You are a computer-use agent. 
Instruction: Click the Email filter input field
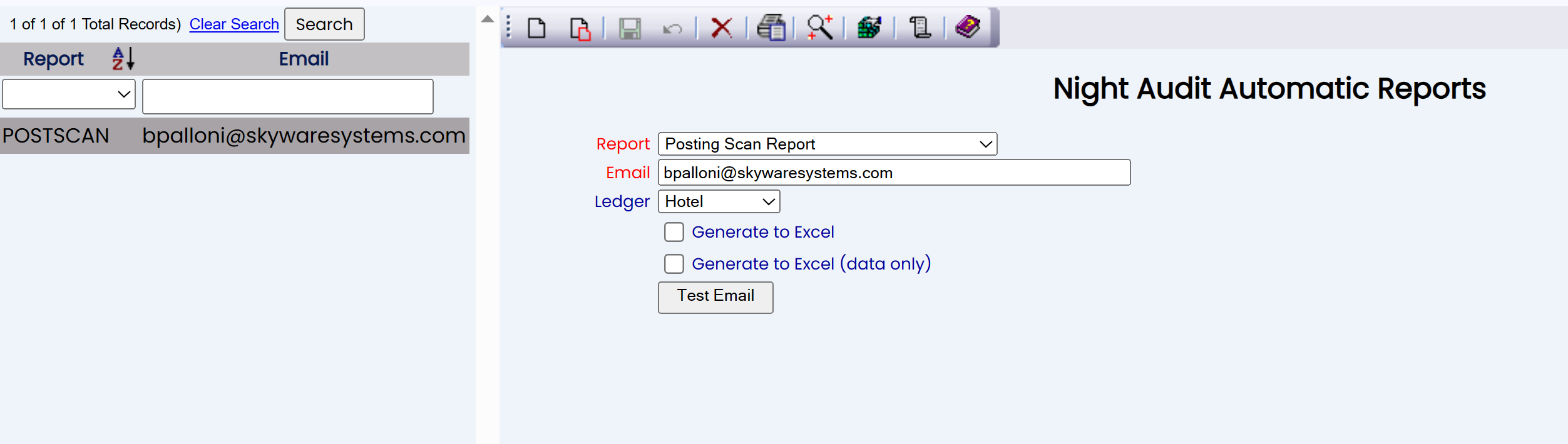pyautogui.click(x=288, y=96)
